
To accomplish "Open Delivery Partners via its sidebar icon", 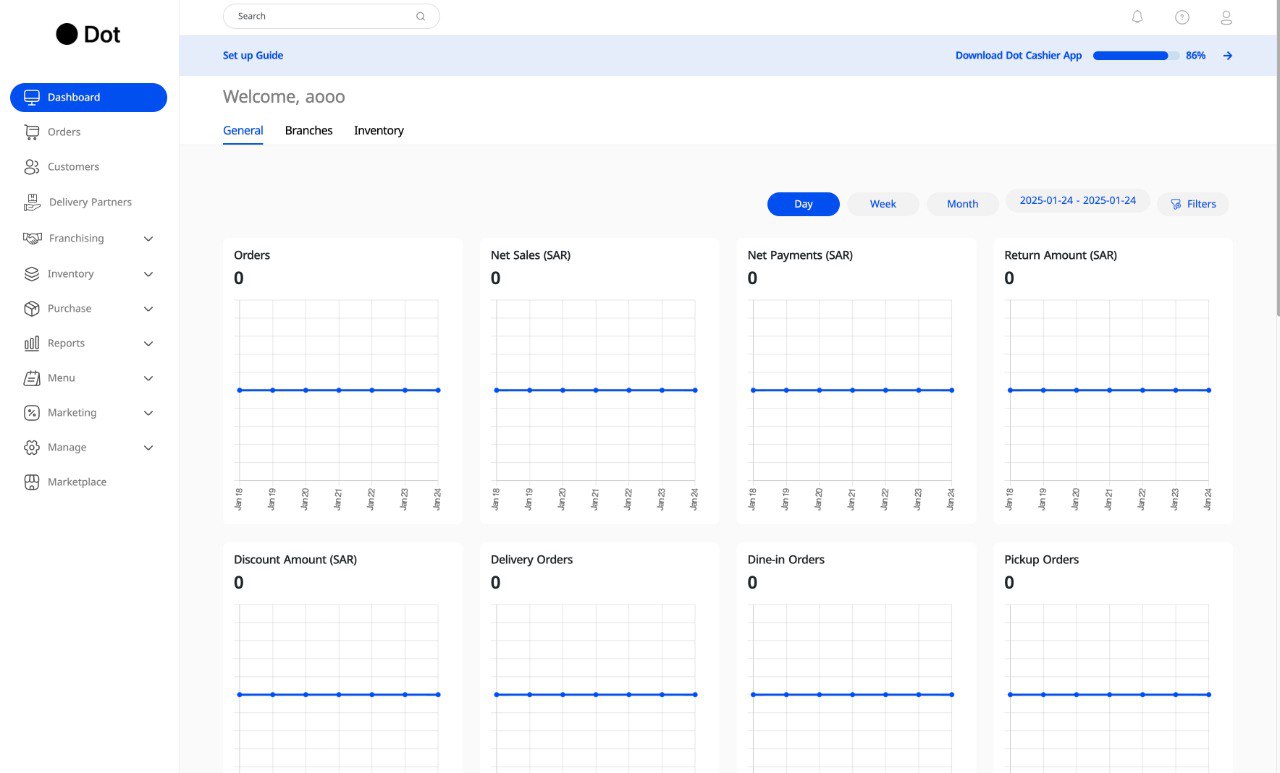I will [33, 202].
